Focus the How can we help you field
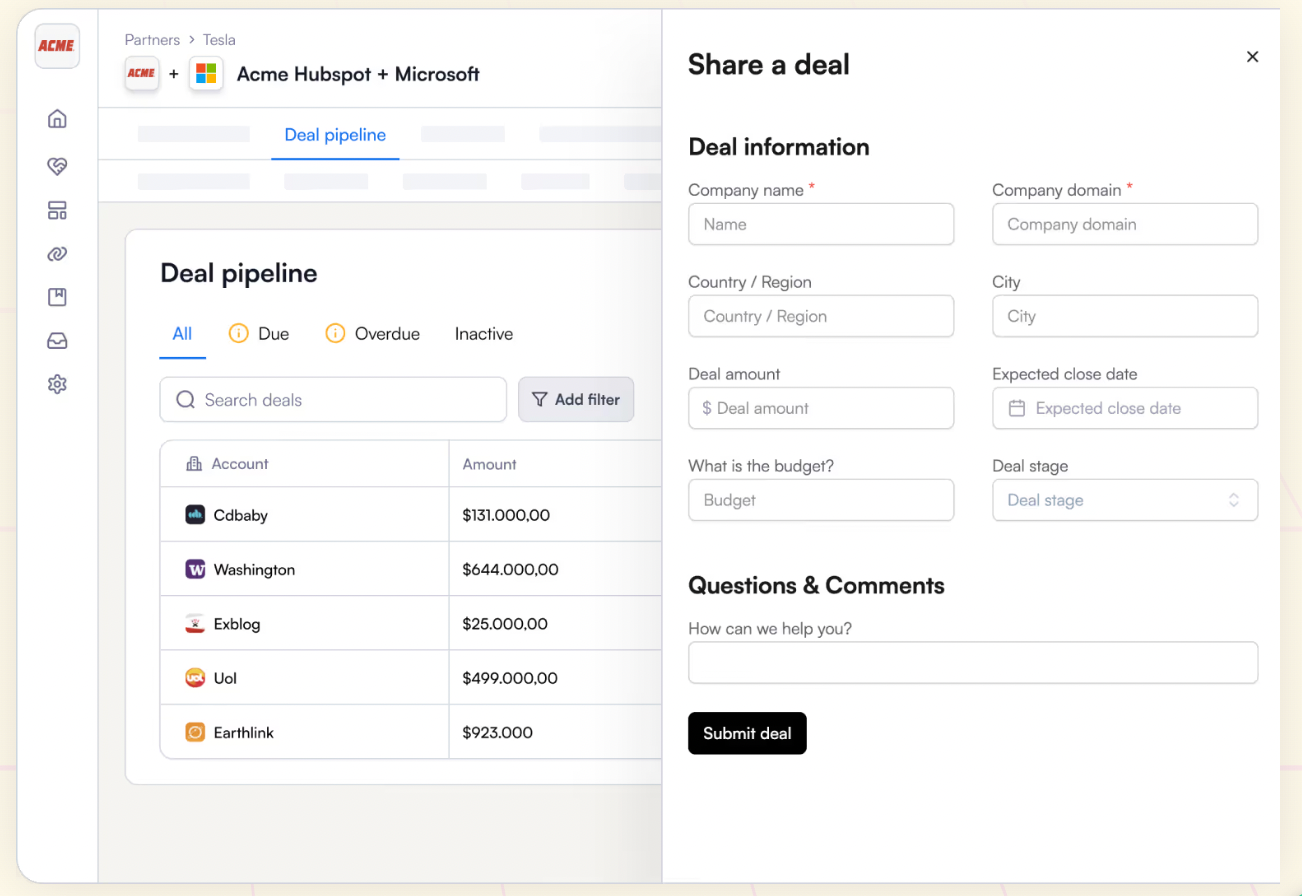Viewport: 1302px width, 896px height. (x=973, y=663)
